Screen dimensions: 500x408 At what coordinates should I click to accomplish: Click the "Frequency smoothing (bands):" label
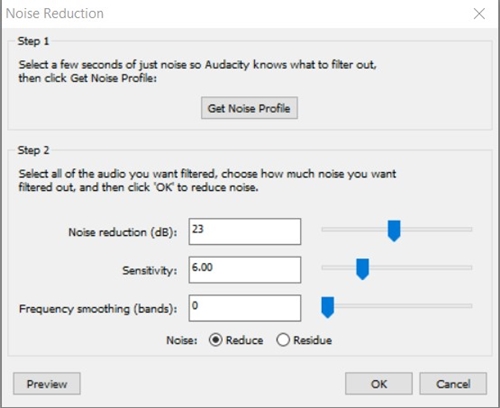click(98, 309)
